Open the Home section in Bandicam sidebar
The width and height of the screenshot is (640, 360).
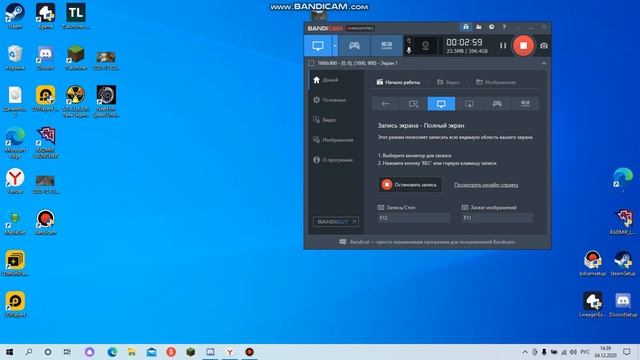pos(326,80)
